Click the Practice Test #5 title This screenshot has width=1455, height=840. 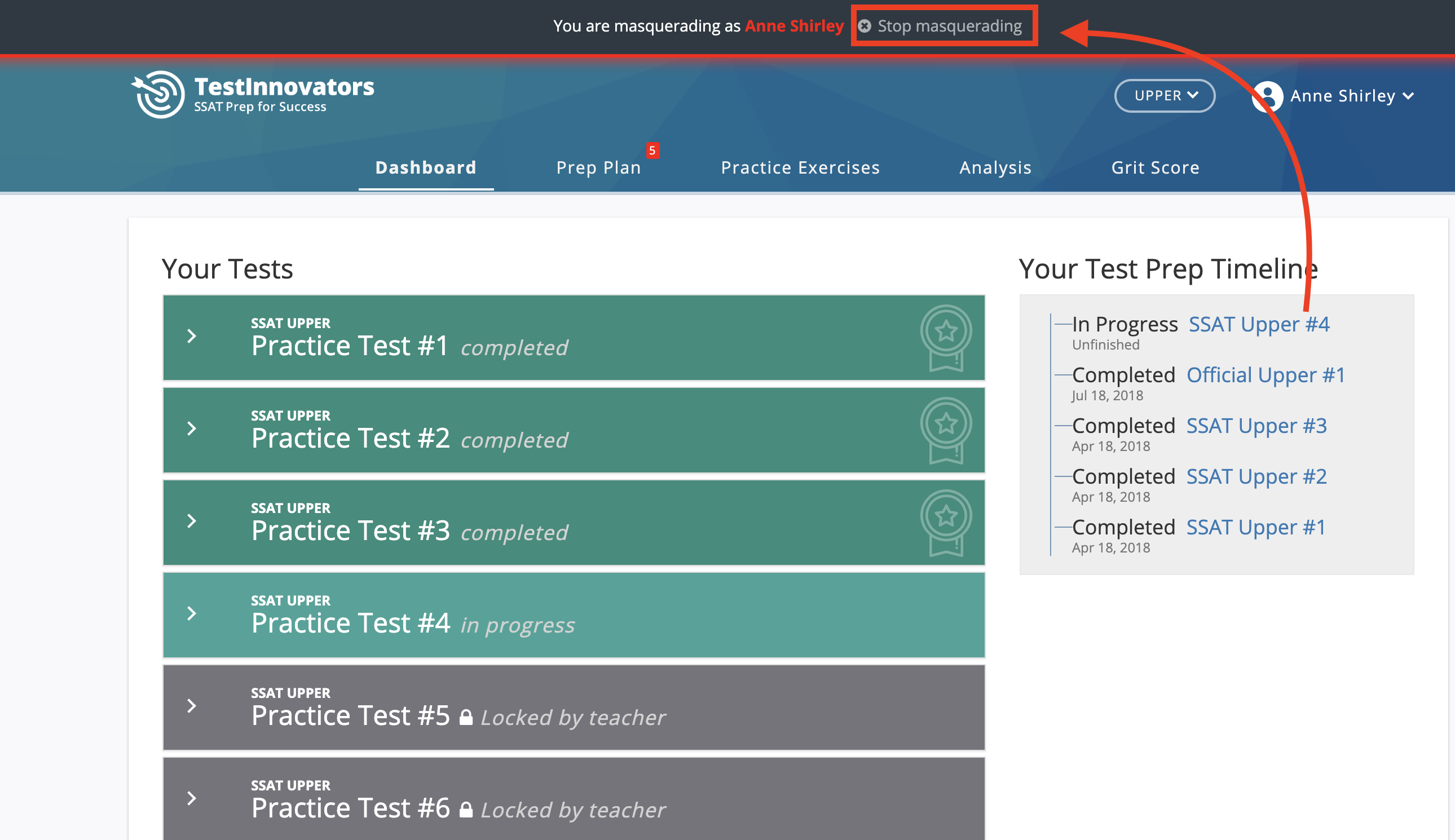point(350,715)
